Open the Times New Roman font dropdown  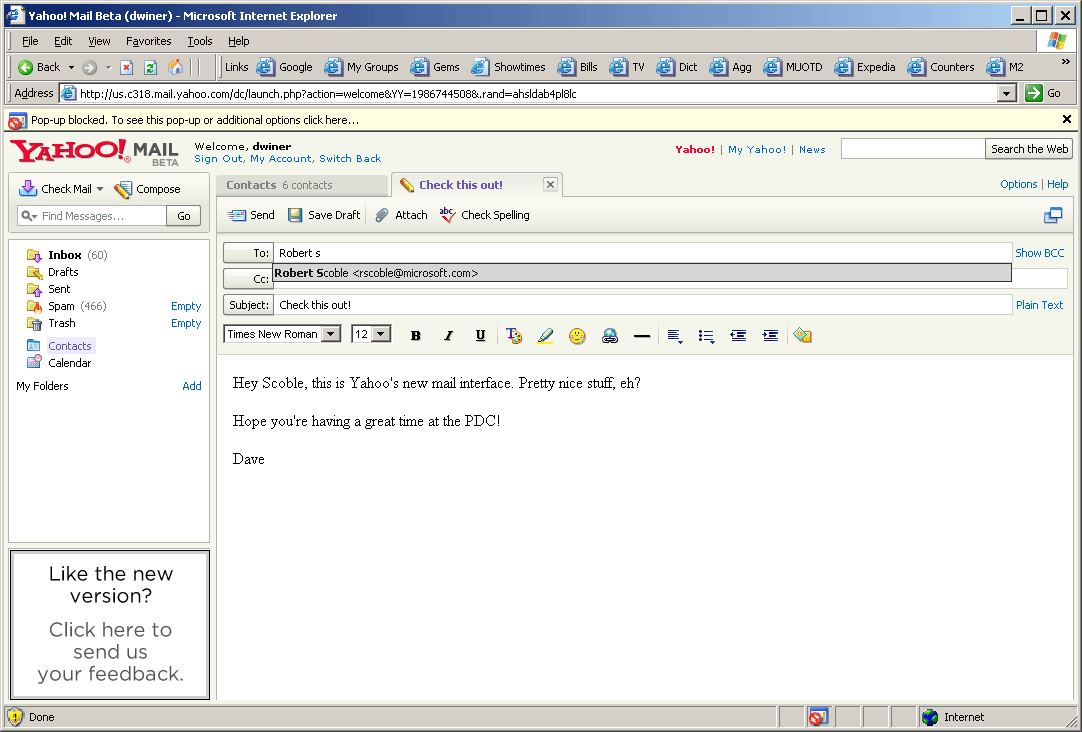coord(331,334)
